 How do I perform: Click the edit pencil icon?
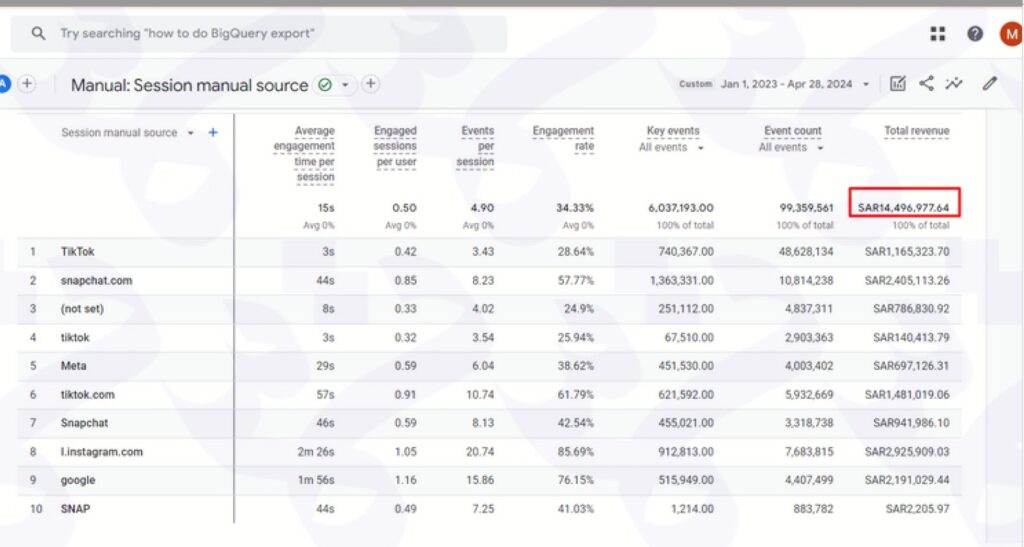tap(990, 84)
